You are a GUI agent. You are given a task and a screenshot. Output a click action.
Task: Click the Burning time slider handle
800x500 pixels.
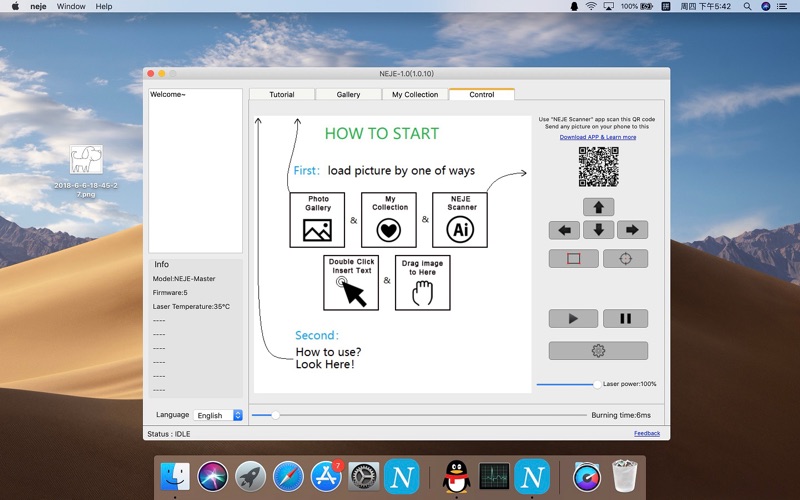(x=275, y=414)
